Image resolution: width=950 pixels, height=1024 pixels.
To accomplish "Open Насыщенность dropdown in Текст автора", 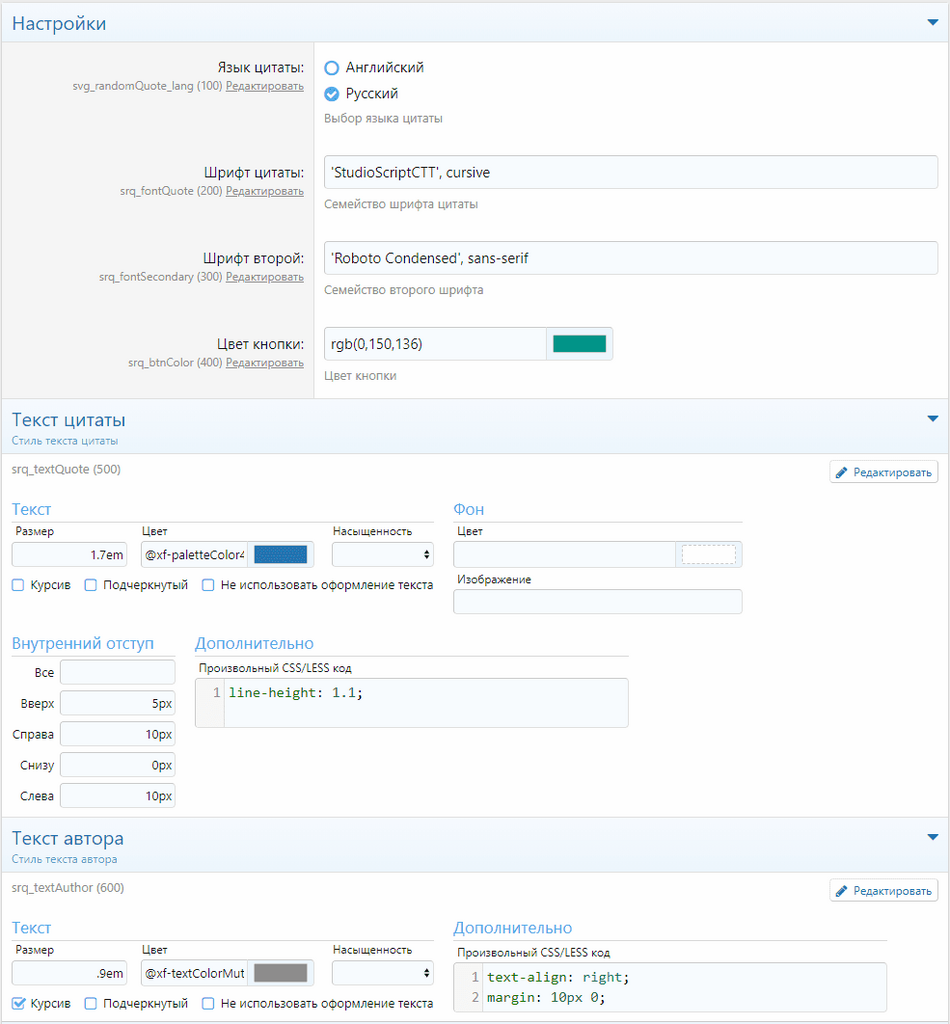I will tap(382, 973).
